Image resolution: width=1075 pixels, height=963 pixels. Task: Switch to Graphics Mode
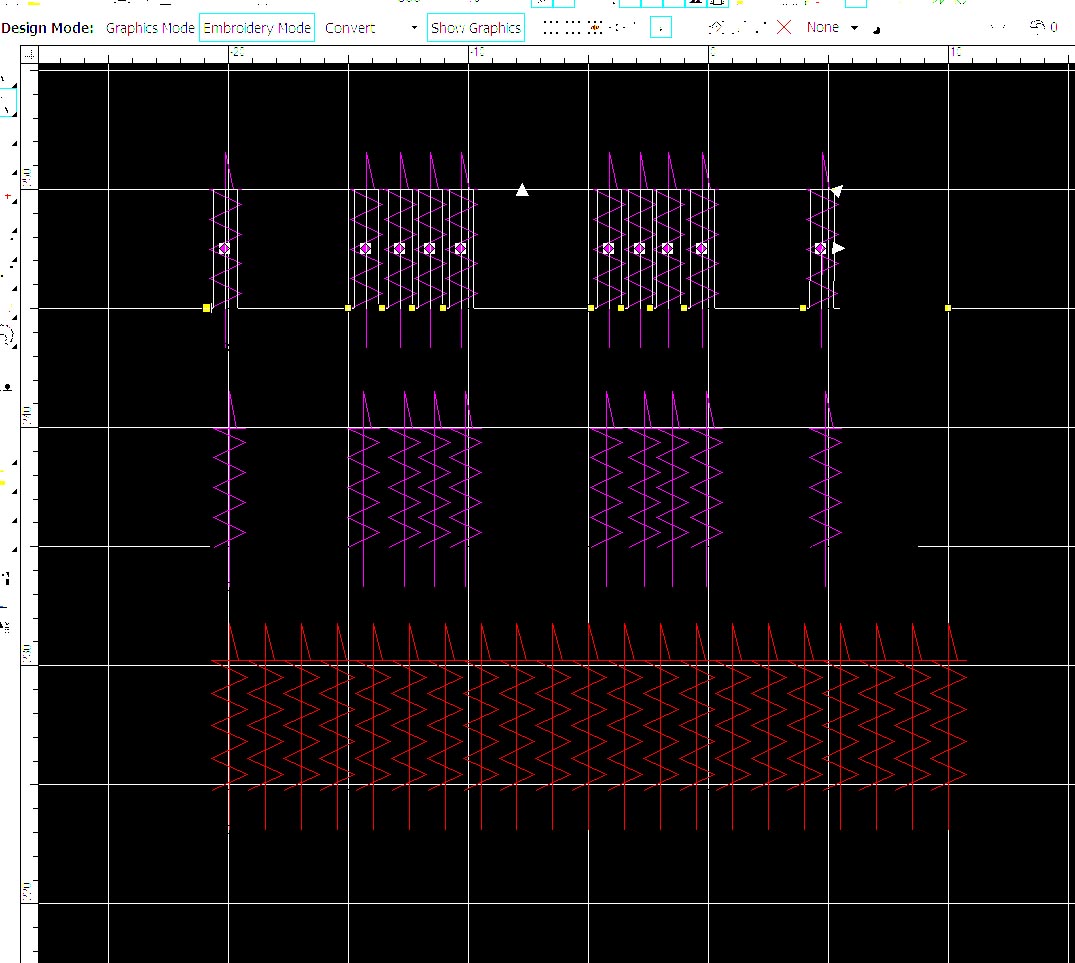coord(150,28)
